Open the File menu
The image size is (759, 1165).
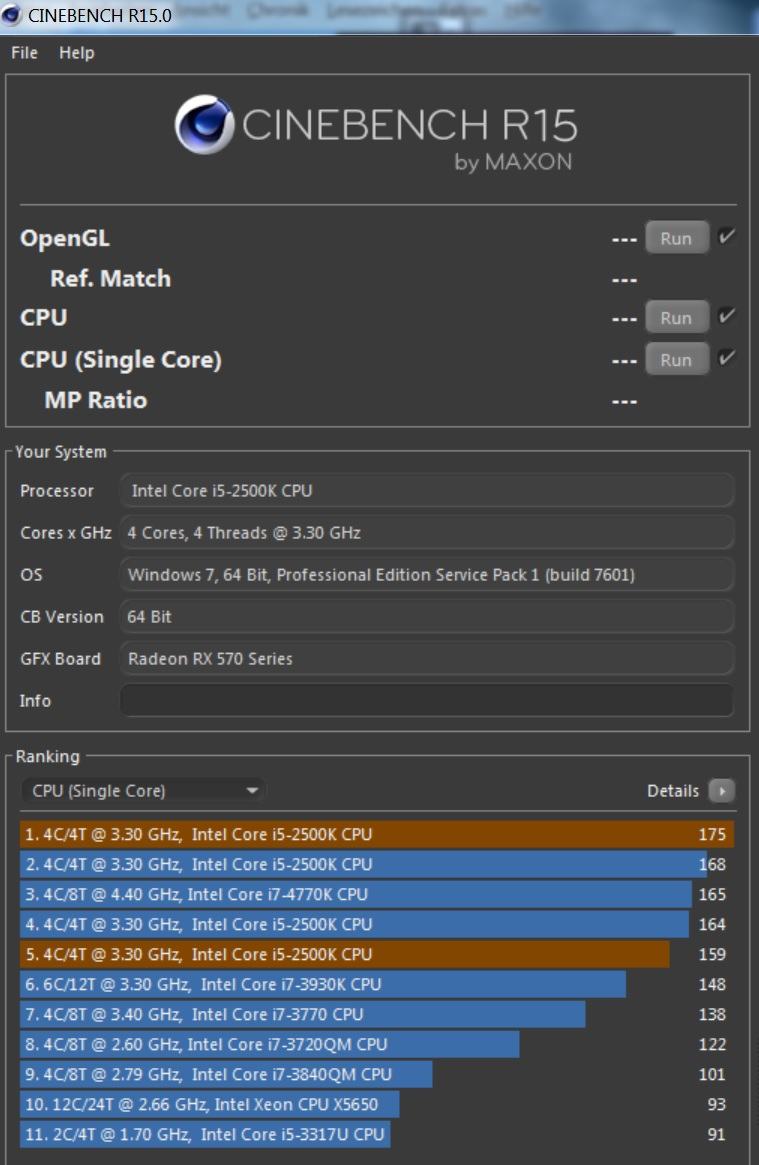pyautogui.click(x=24, y=53)
